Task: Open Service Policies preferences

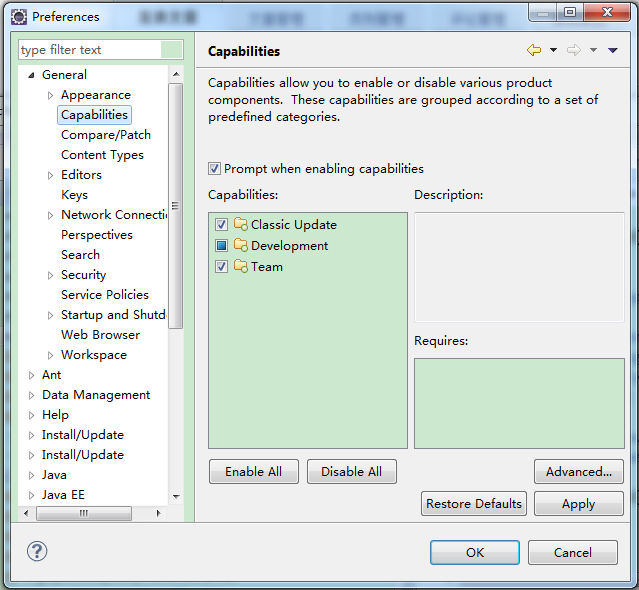Action: 105,295
